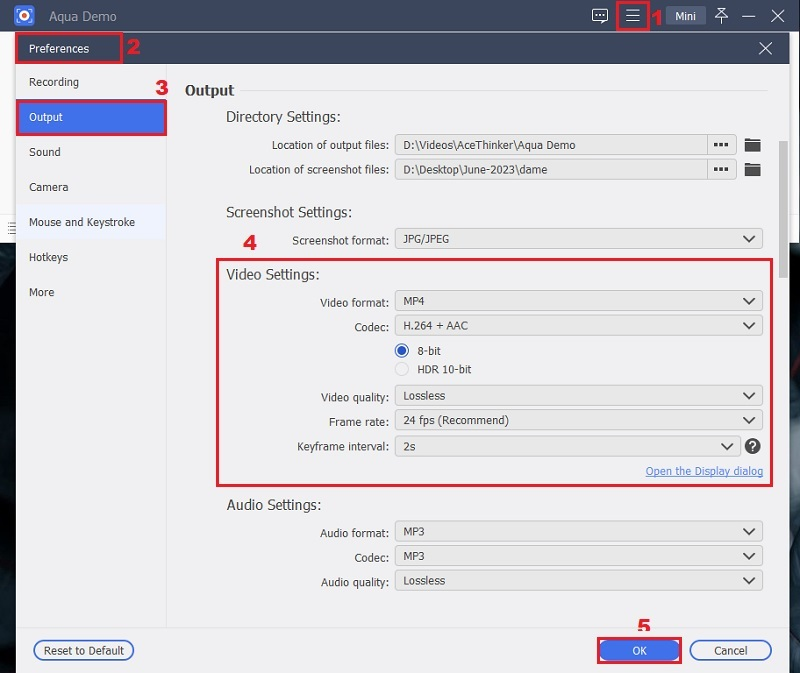Browse output file location with ellipsis button
Viewport: 800px width, 673px height.
click(722, 146)
